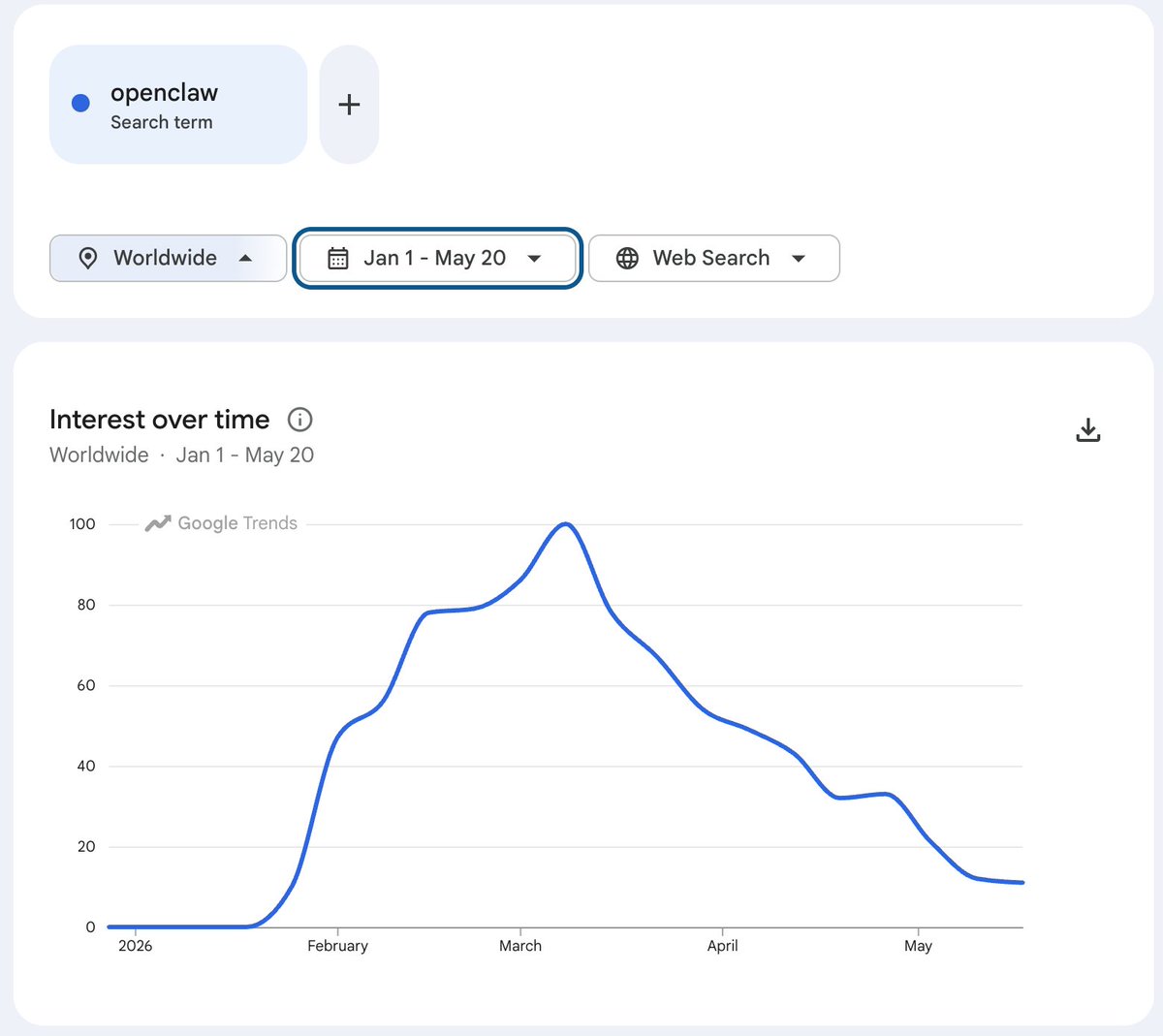Click the calendar icon in date filter
The image size is (1163, 1036).
[338, 258]
